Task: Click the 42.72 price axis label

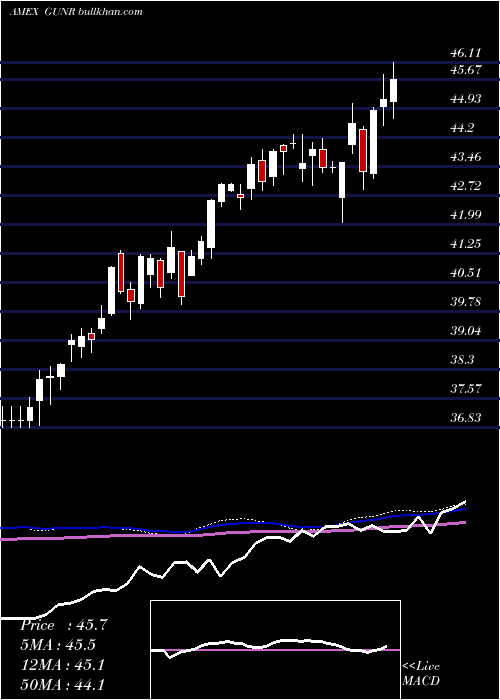Action: (465, 186)
